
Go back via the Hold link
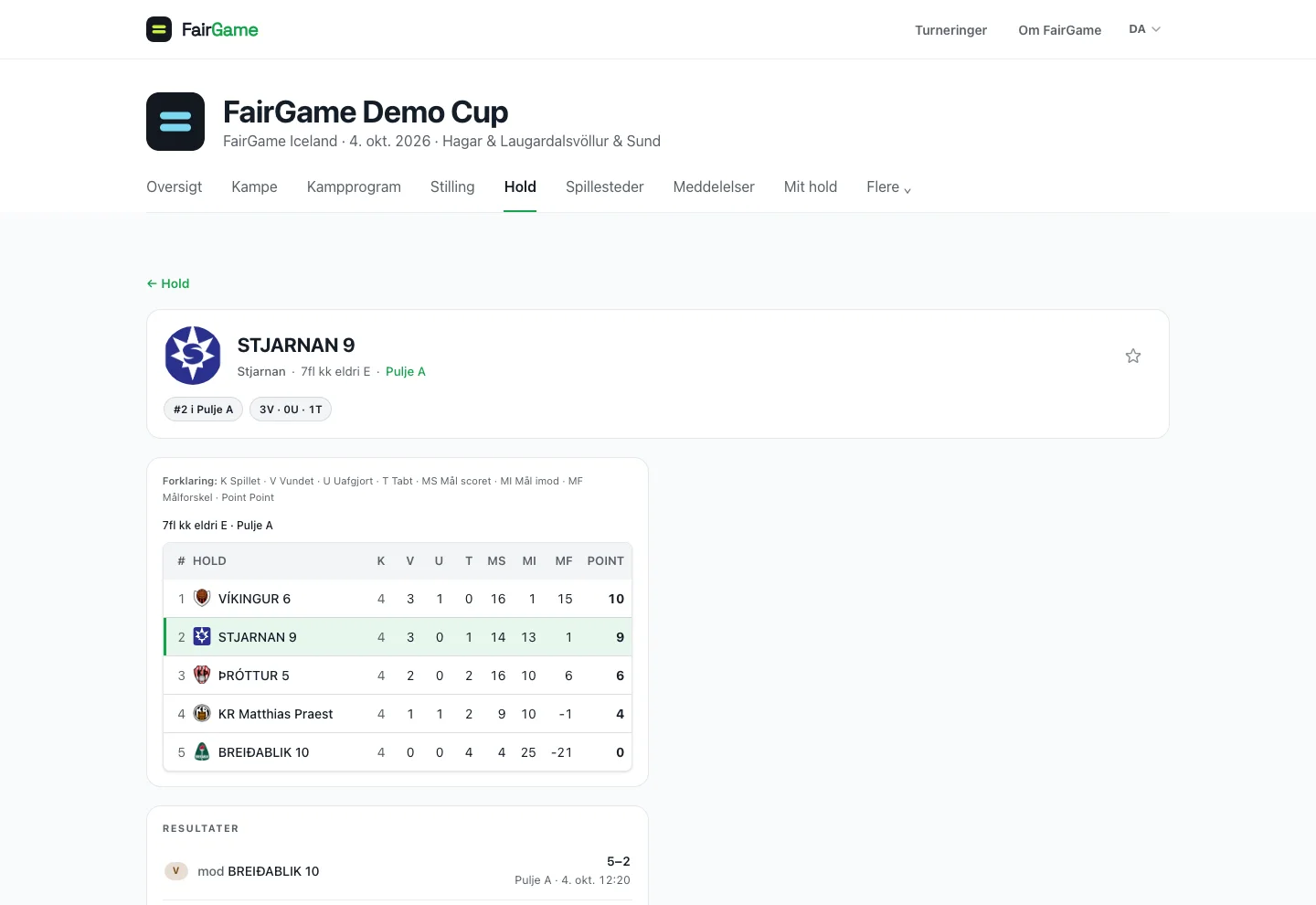168,283
